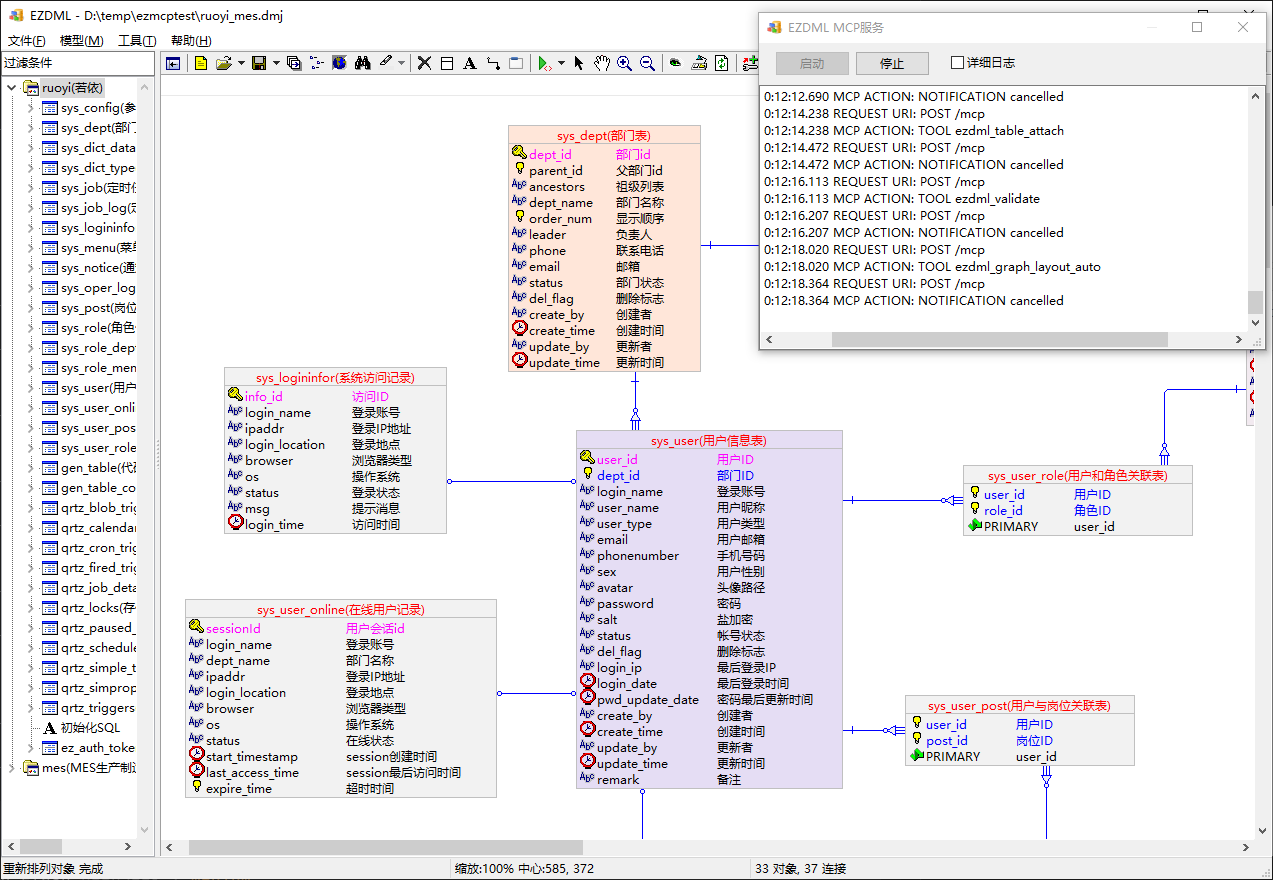
Task: Select the arrow pointer tool
Action: 578,63
